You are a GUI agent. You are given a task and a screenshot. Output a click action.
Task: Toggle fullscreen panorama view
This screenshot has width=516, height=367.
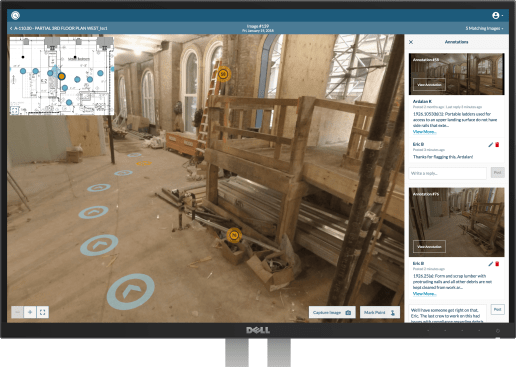(x=43, y=312)
